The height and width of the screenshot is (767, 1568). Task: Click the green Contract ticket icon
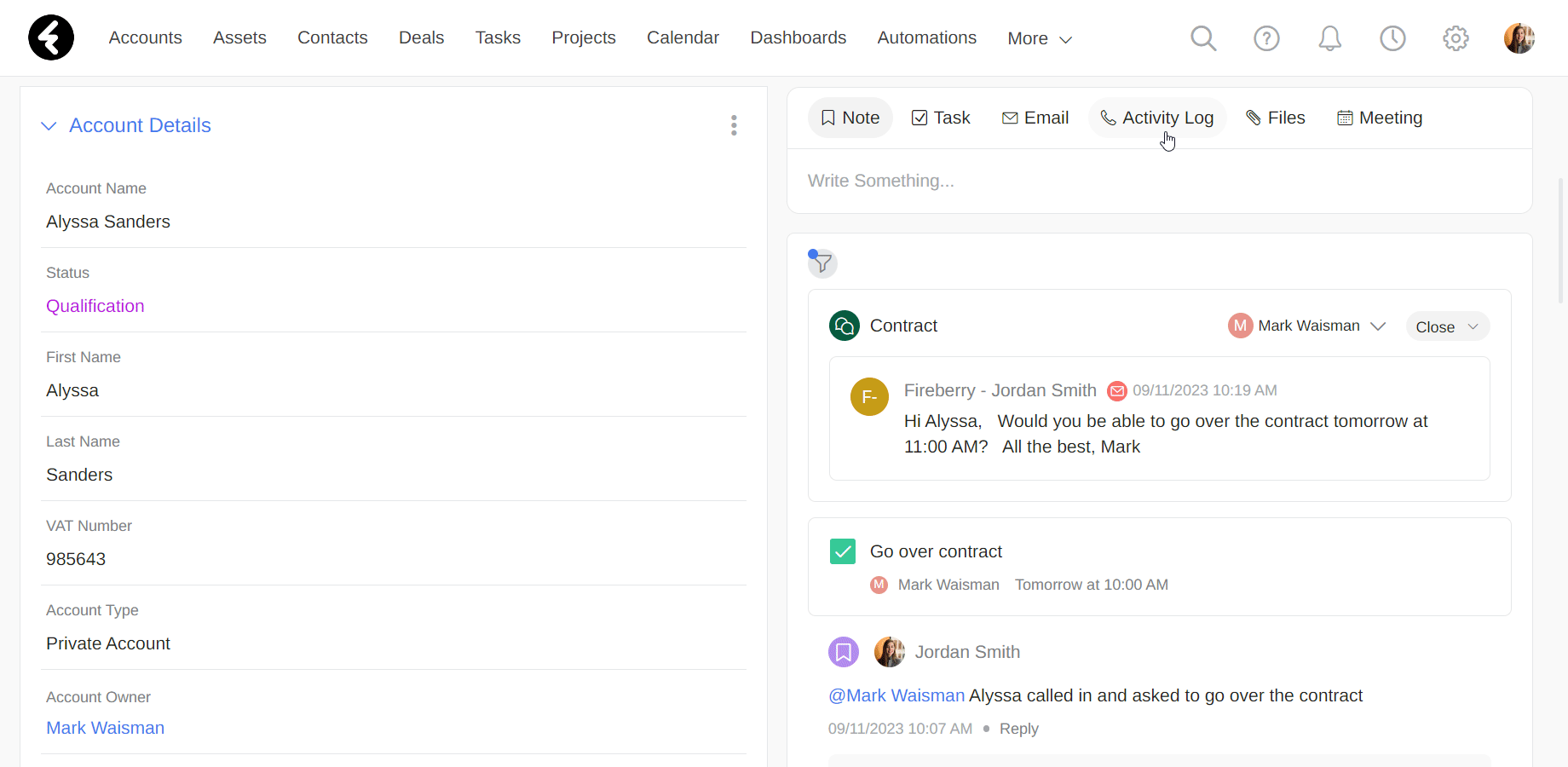tap(845, 326)
